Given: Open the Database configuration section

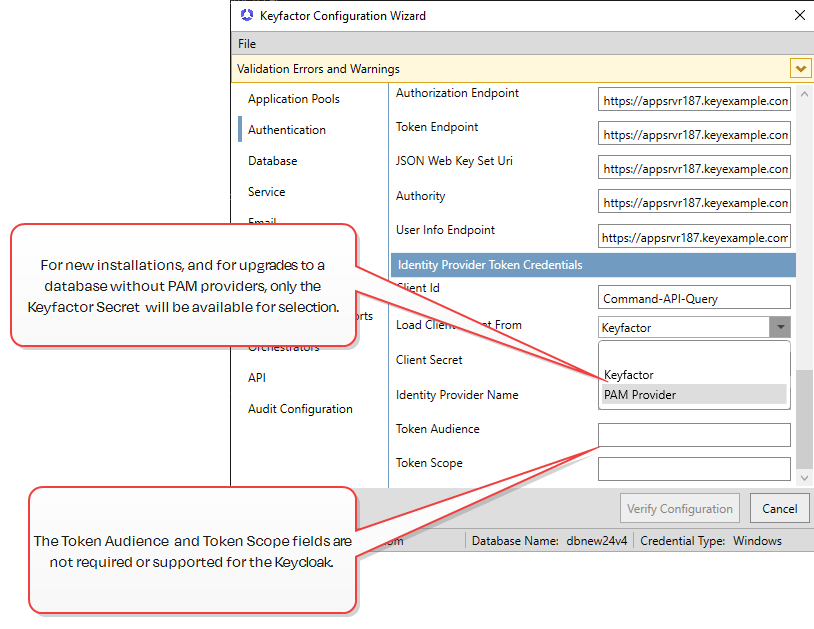Looking at the screenshot, I should tap(272, 161).
